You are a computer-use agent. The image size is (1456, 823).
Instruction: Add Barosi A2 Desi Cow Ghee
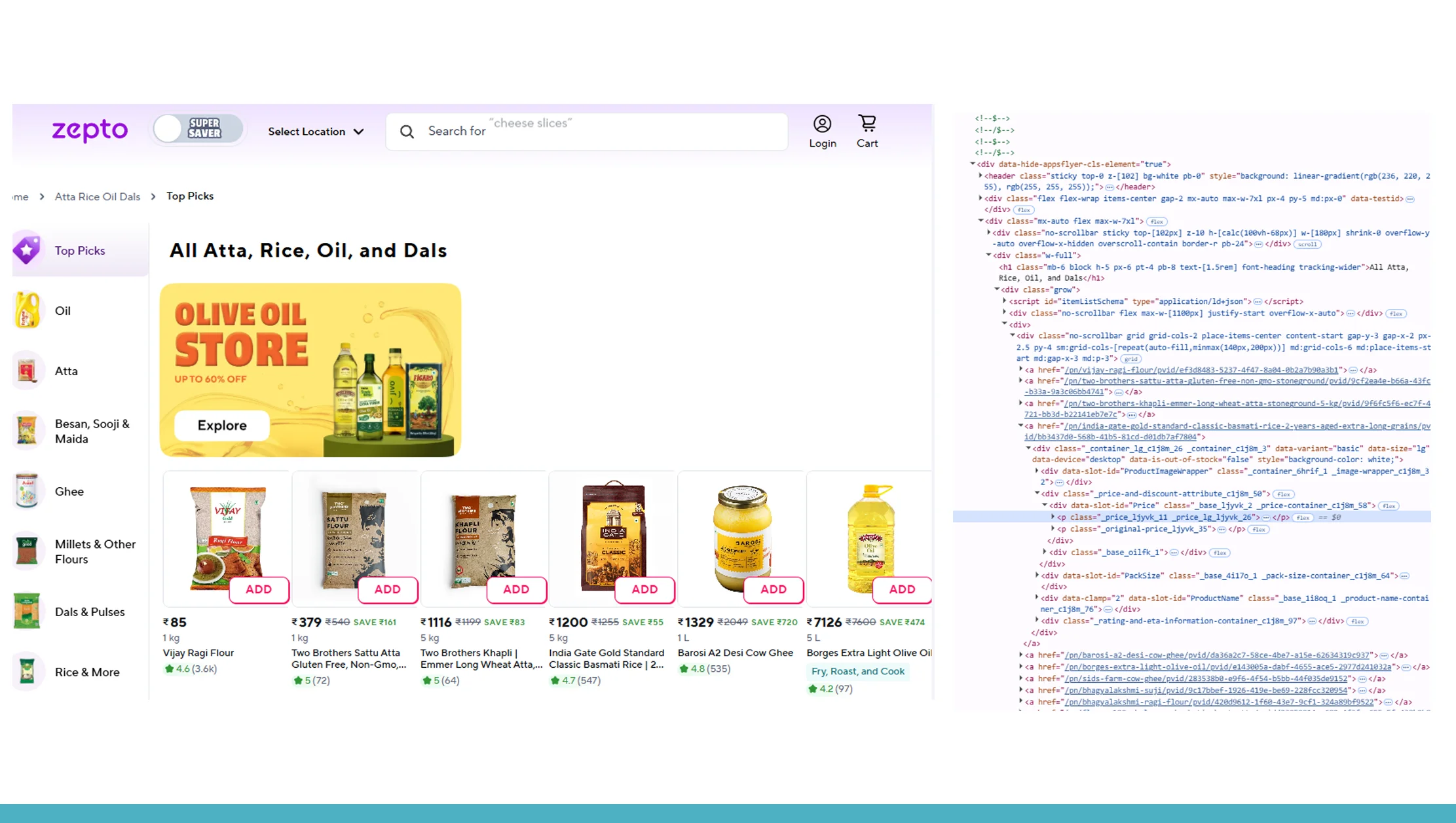774,589
